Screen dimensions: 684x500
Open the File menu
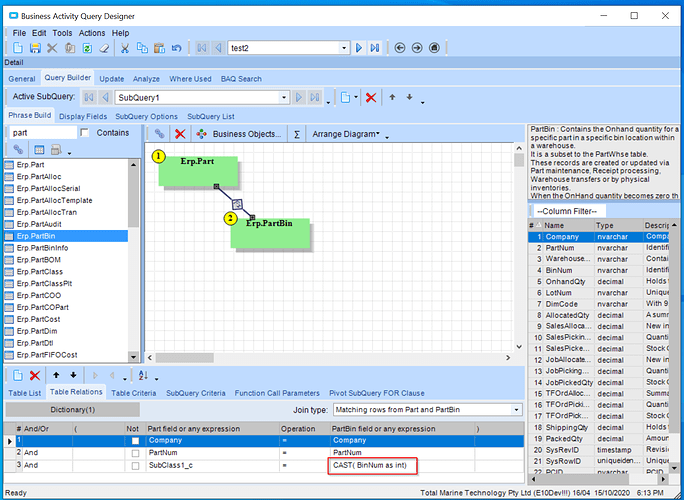coord(19,33)
